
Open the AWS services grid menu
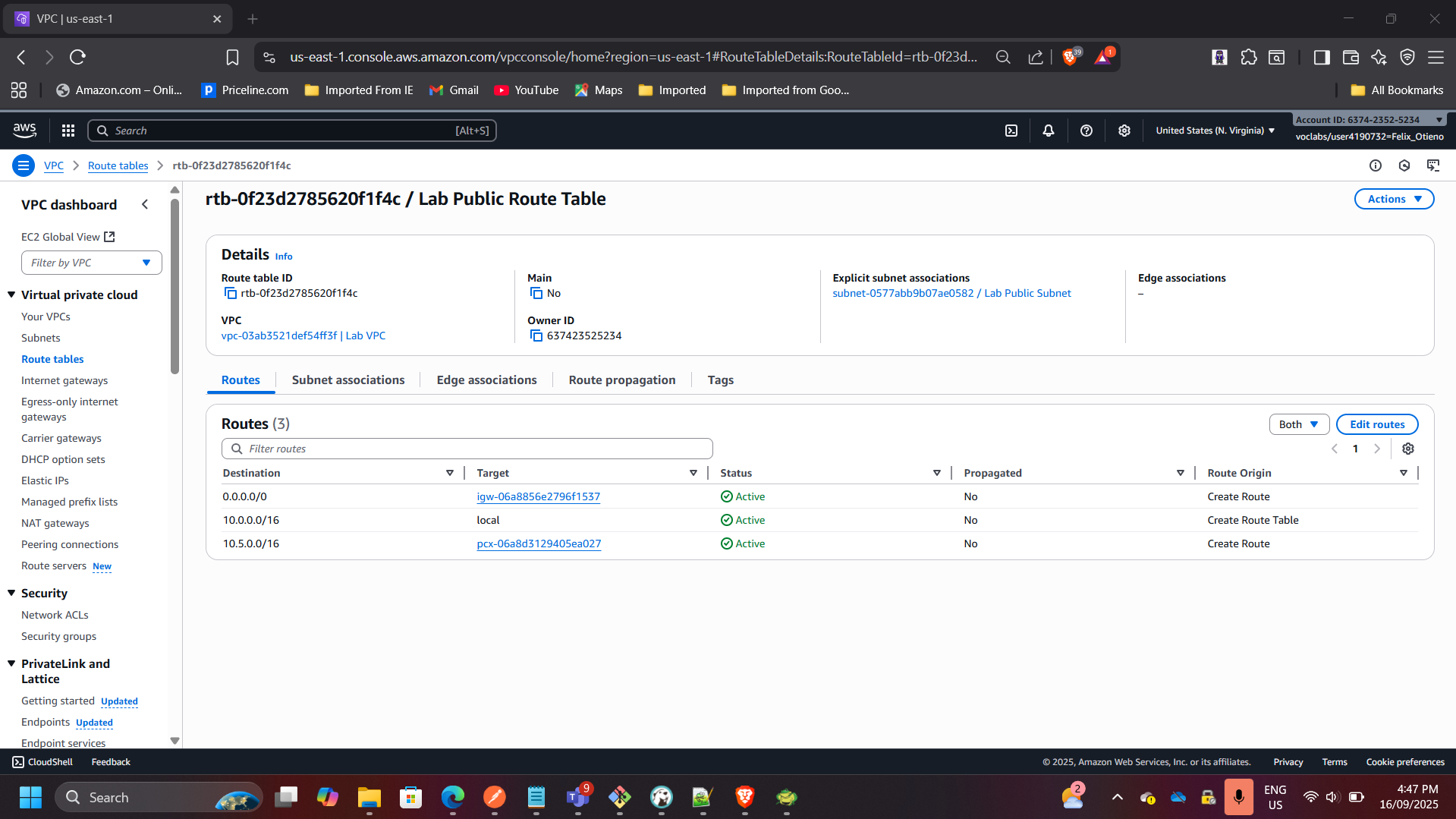pos(68,131)
